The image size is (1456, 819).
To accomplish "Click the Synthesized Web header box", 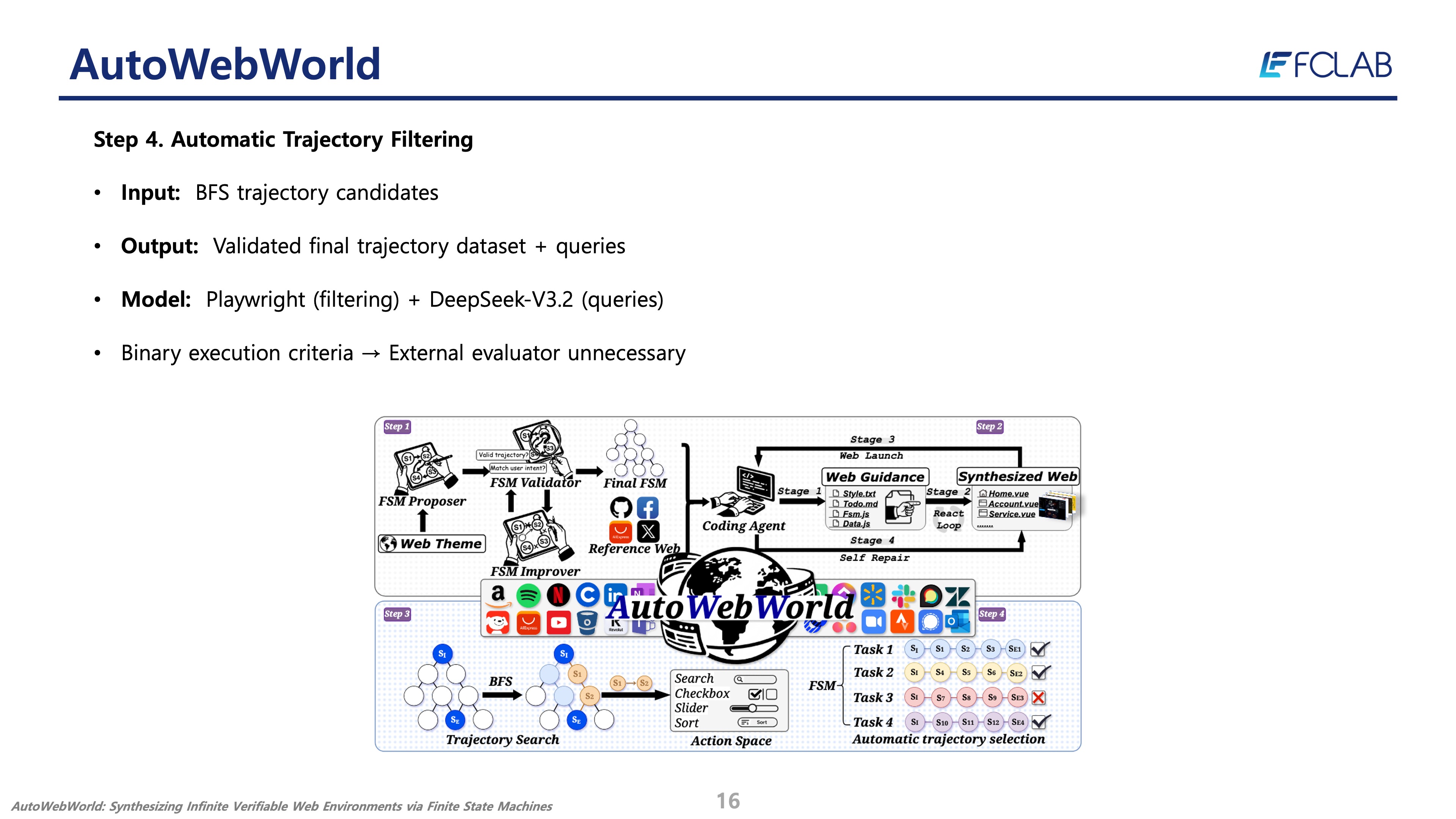I will pos(1017,477).
